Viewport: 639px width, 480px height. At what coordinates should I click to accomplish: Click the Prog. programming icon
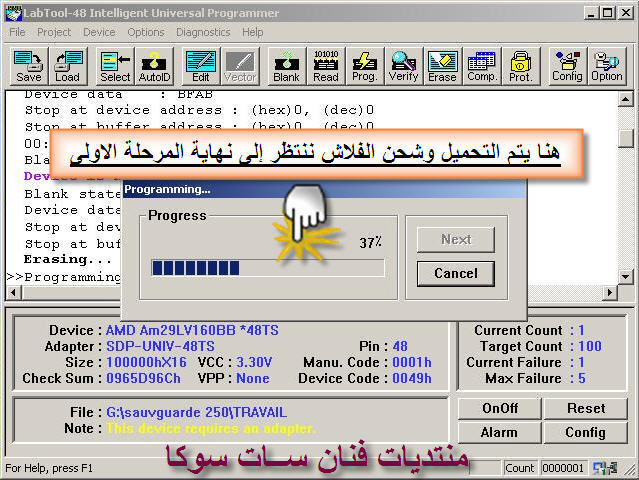click(x=365, y=66)
